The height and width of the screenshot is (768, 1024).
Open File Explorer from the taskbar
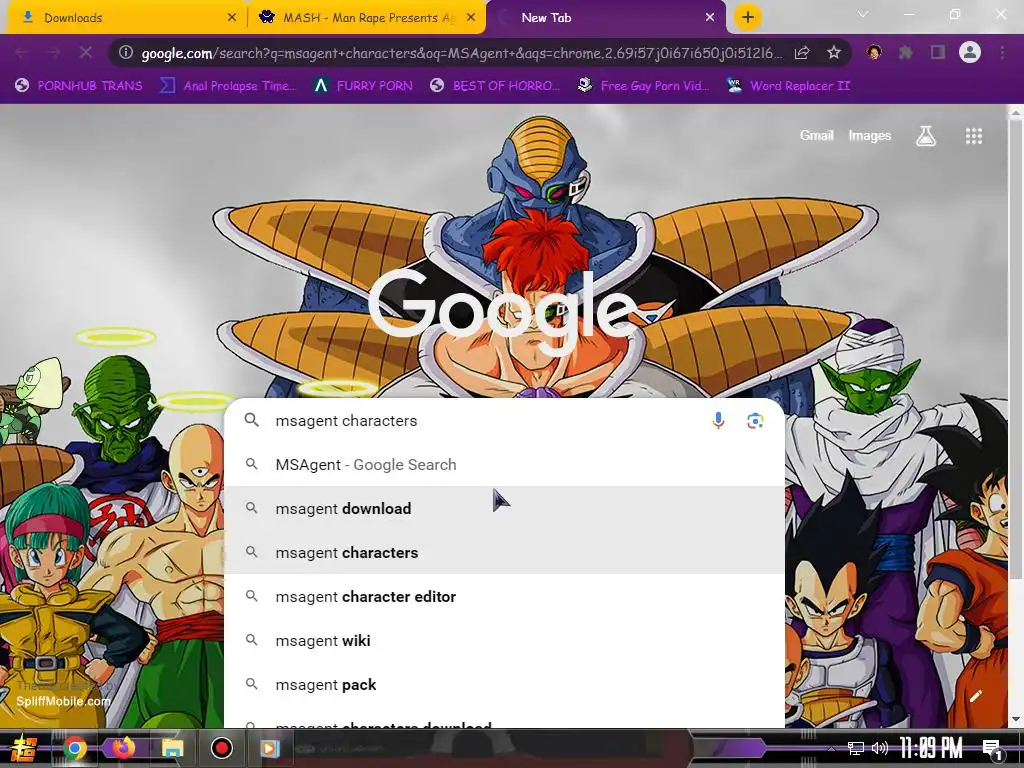tap(172, 748)
